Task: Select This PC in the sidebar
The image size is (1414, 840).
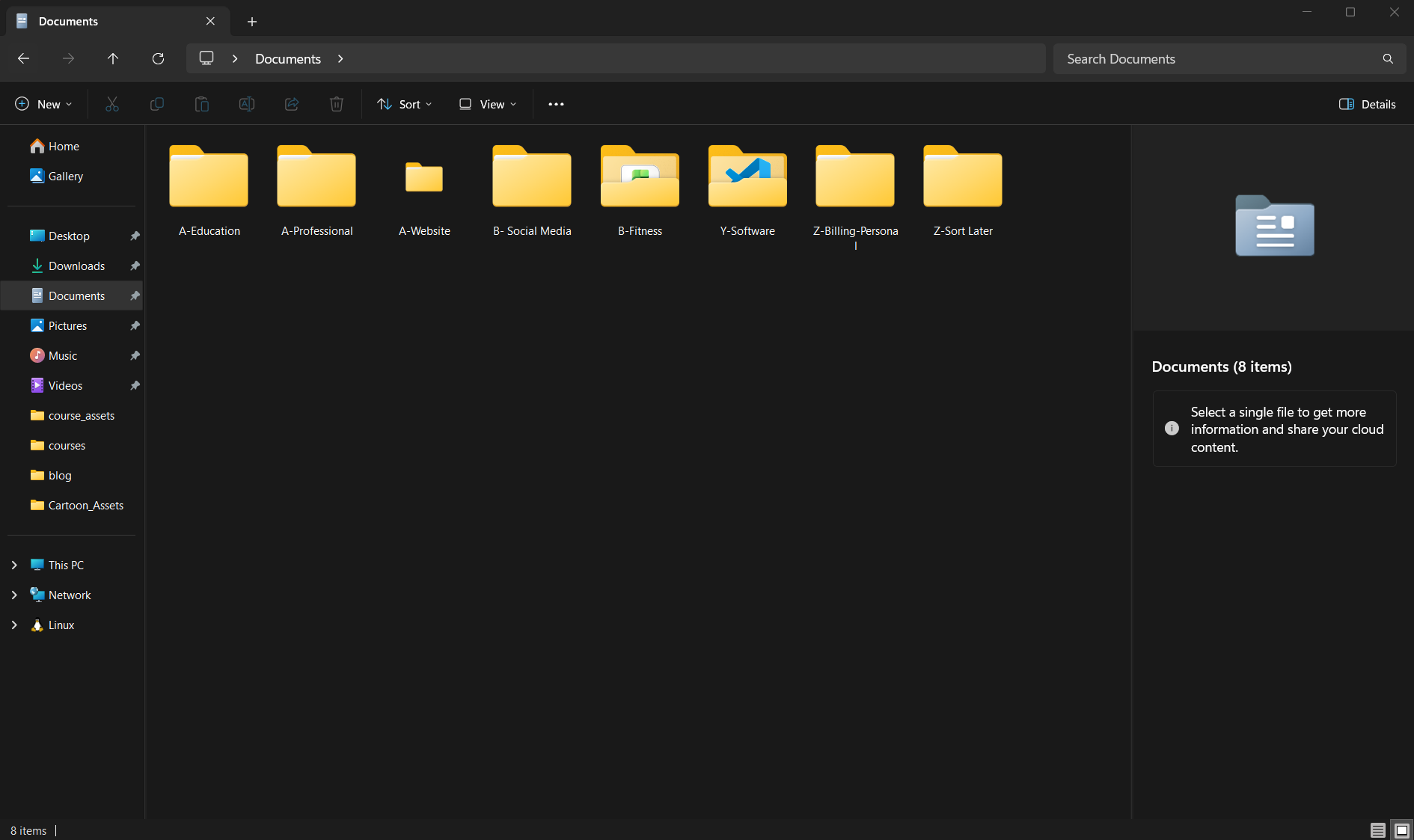Action: [x=72, y=565]
